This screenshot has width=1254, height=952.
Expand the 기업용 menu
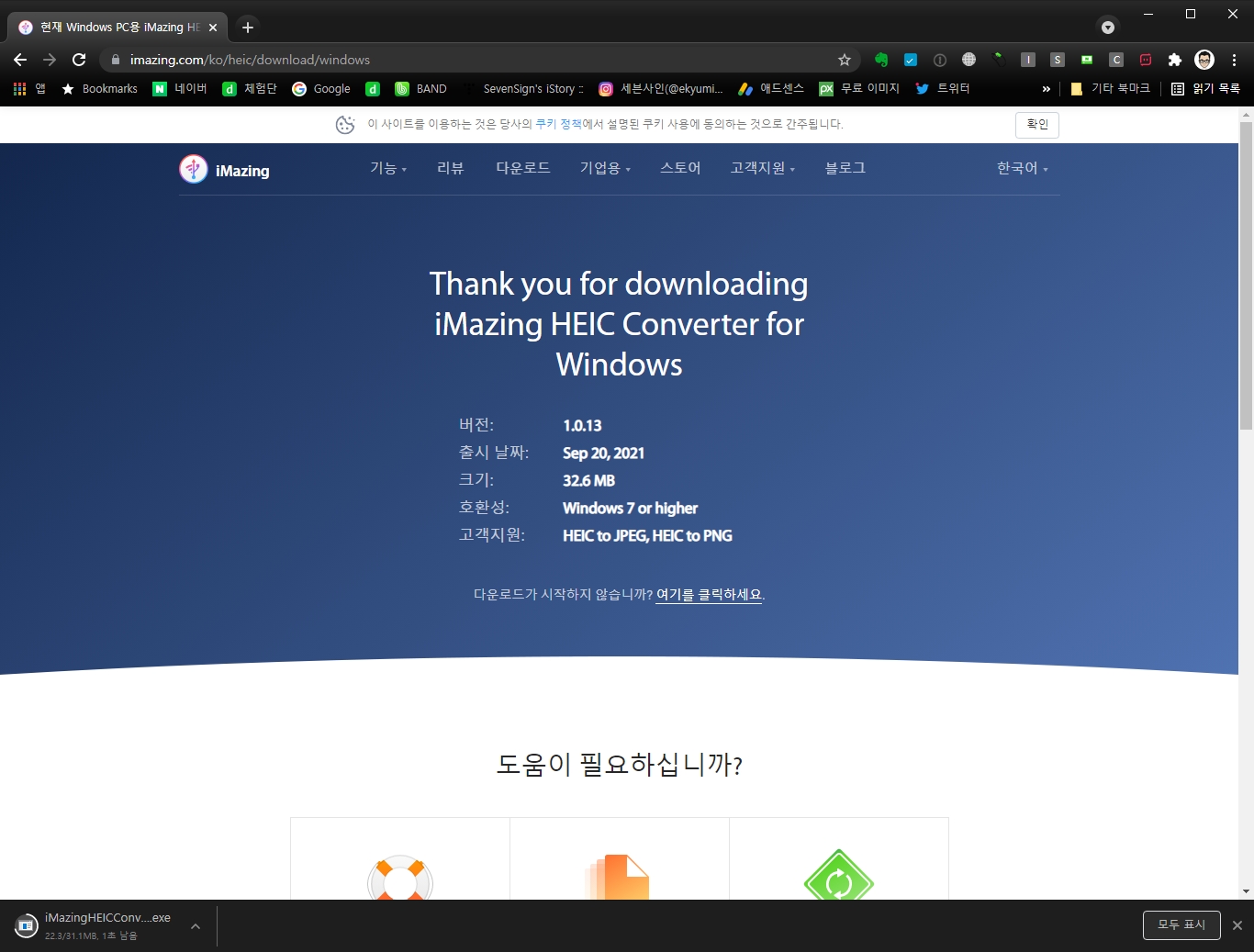(605, 168)
